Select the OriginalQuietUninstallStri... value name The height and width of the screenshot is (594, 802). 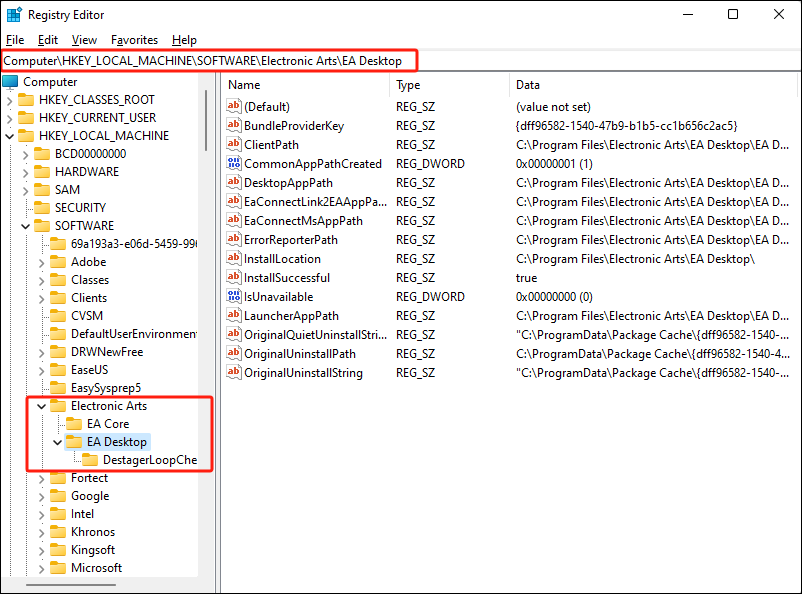[x=315, y=335]
